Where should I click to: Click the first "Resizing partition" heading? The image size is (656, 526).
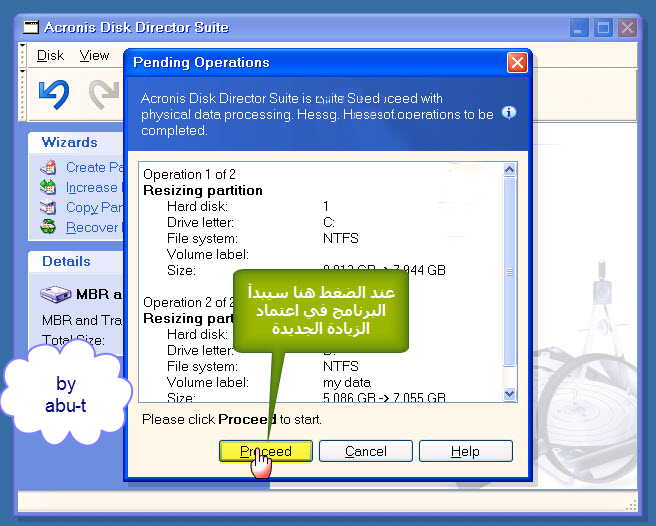click(203, 190)
